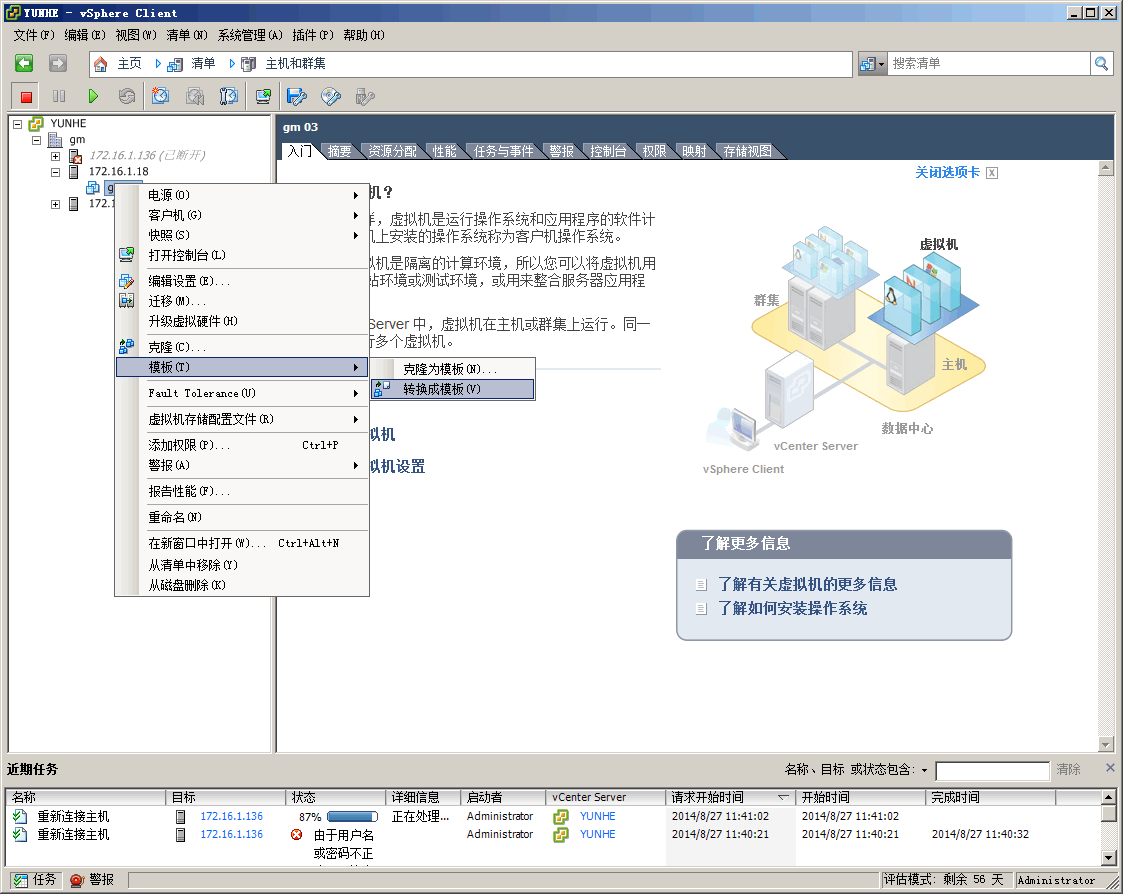Click the red power off button
The image size is (1123, 894).
27,97
